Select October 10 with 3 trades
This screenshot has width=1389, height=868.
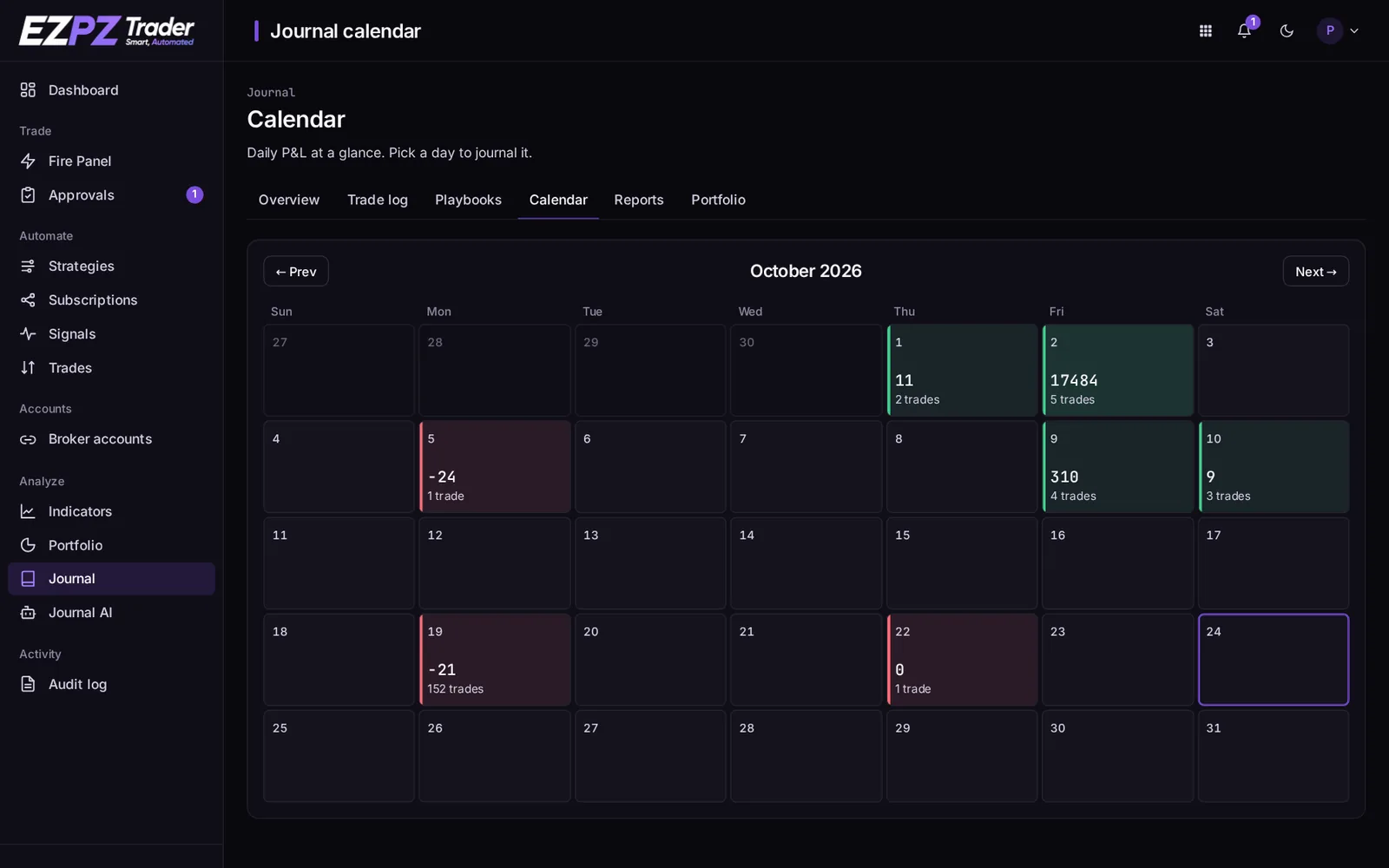pyautogui.click(x=1274, y=467)
